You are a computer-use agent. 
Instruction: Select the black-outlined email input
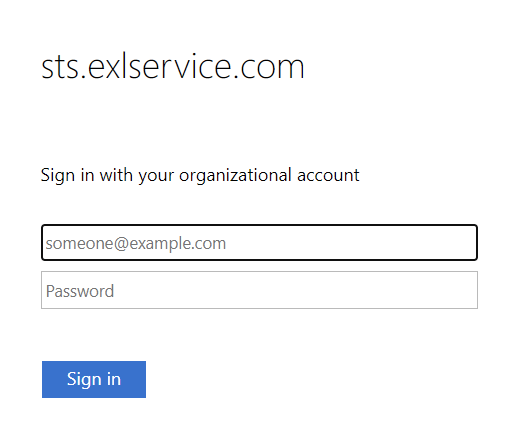pyautogui.click(x=259, y=242)
